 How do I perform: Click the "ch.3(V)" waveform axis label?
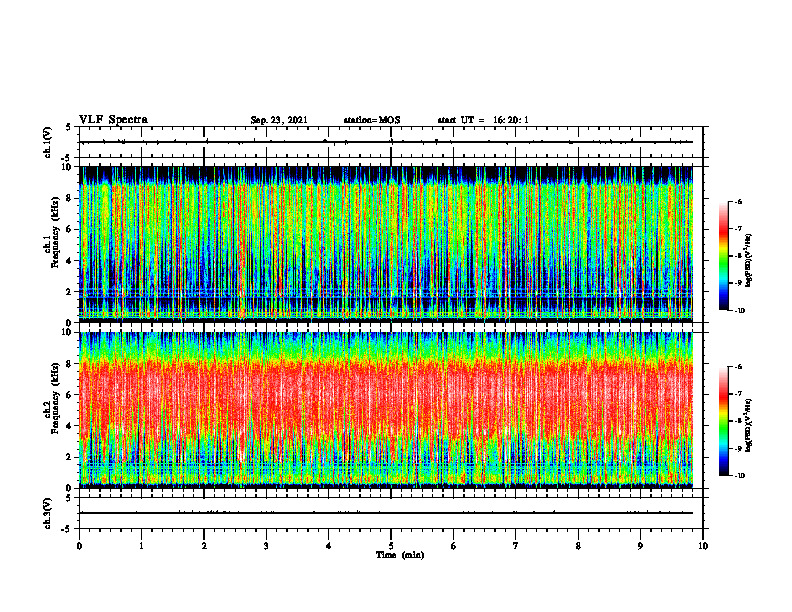[x=48, y=513]
